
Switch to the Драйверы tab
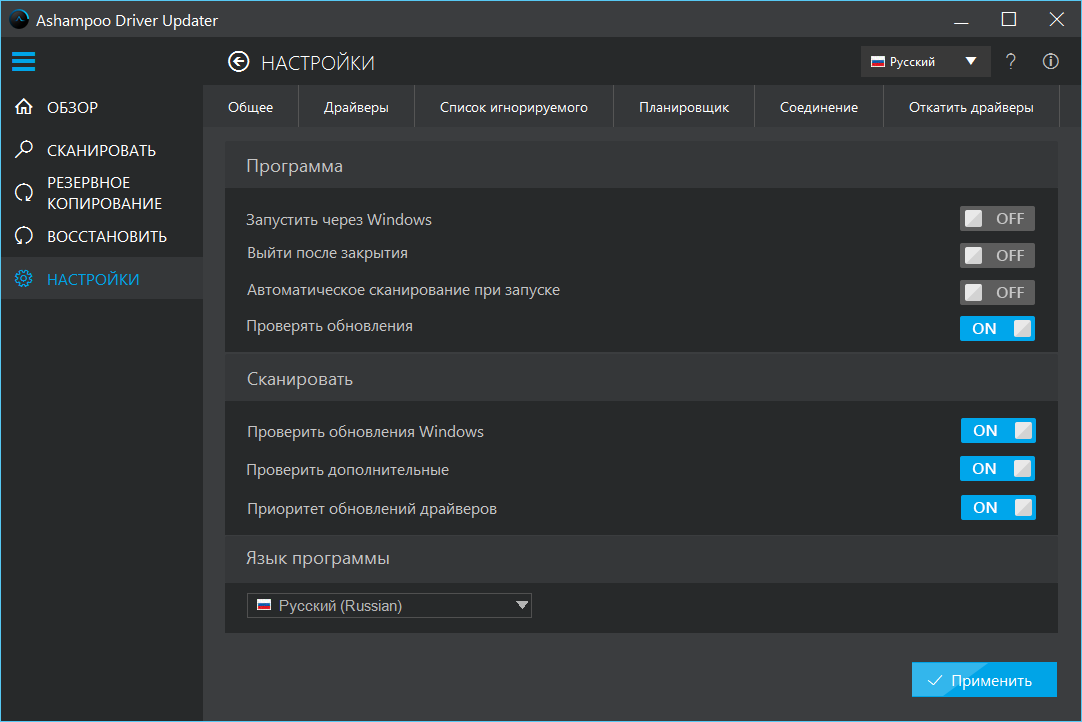356,107
